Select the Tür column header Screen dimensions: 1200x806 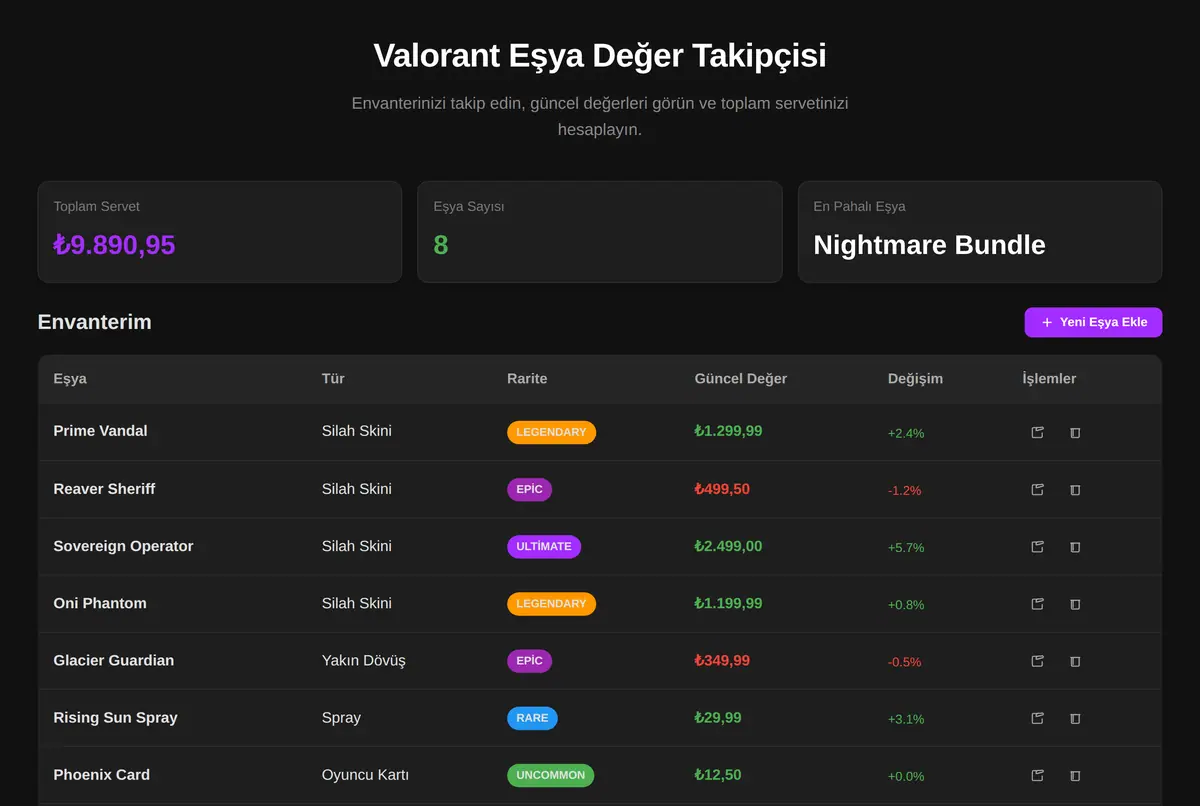[x=333, y=379]
